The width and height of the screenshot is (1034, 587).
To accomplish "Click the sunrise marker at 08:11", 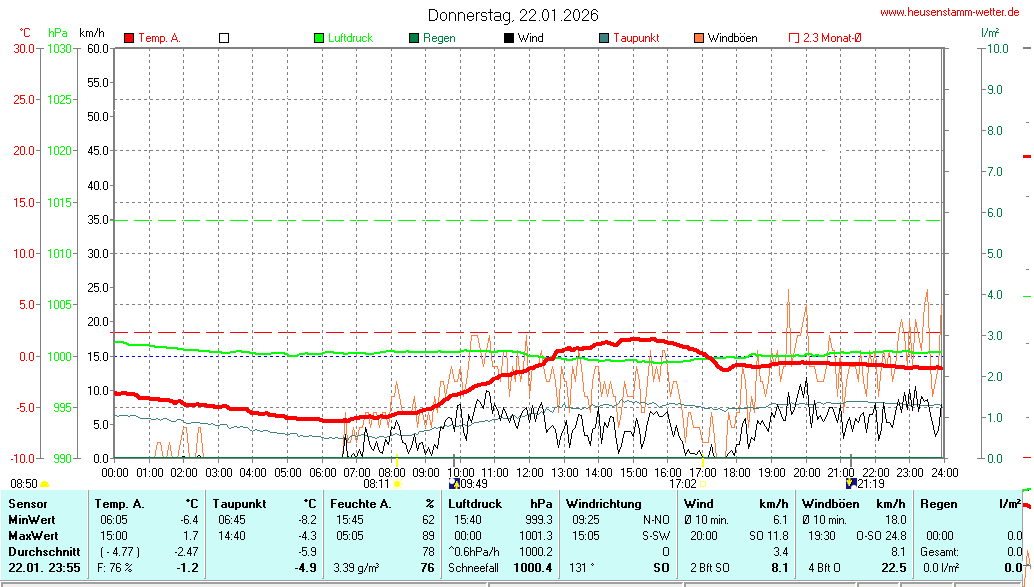I will (x=397, y=484).
